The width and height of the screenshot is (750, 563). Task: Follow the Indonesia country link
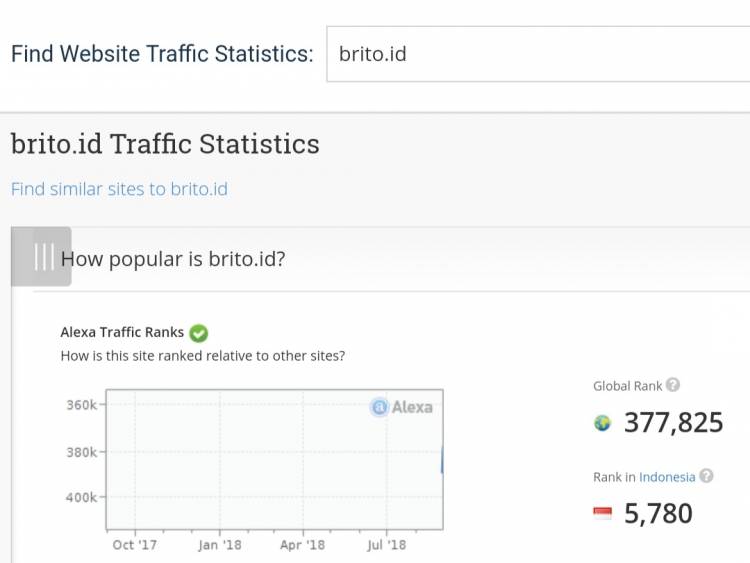667,477
